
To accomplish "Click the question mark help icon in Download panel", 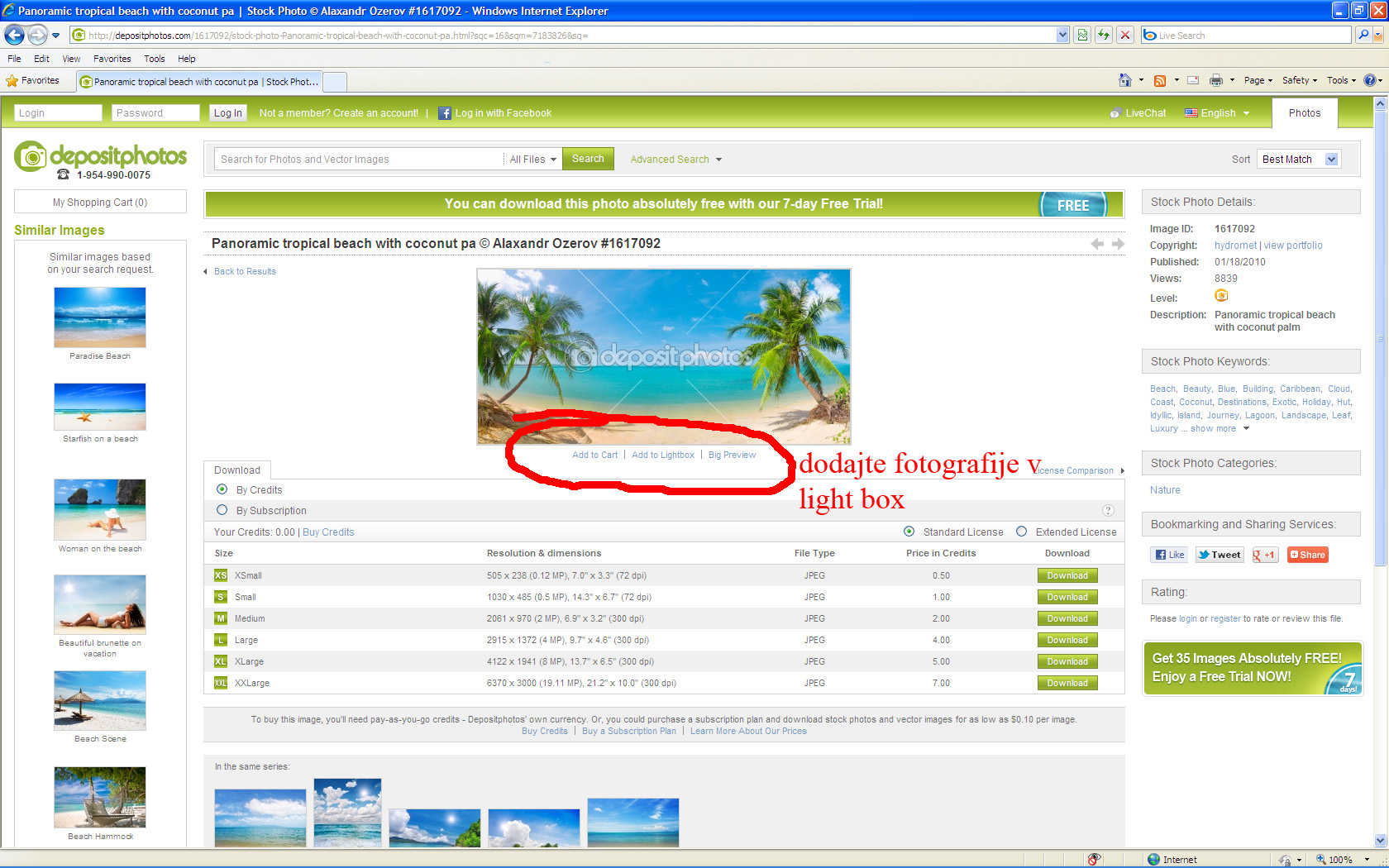I will [1108, 511].
